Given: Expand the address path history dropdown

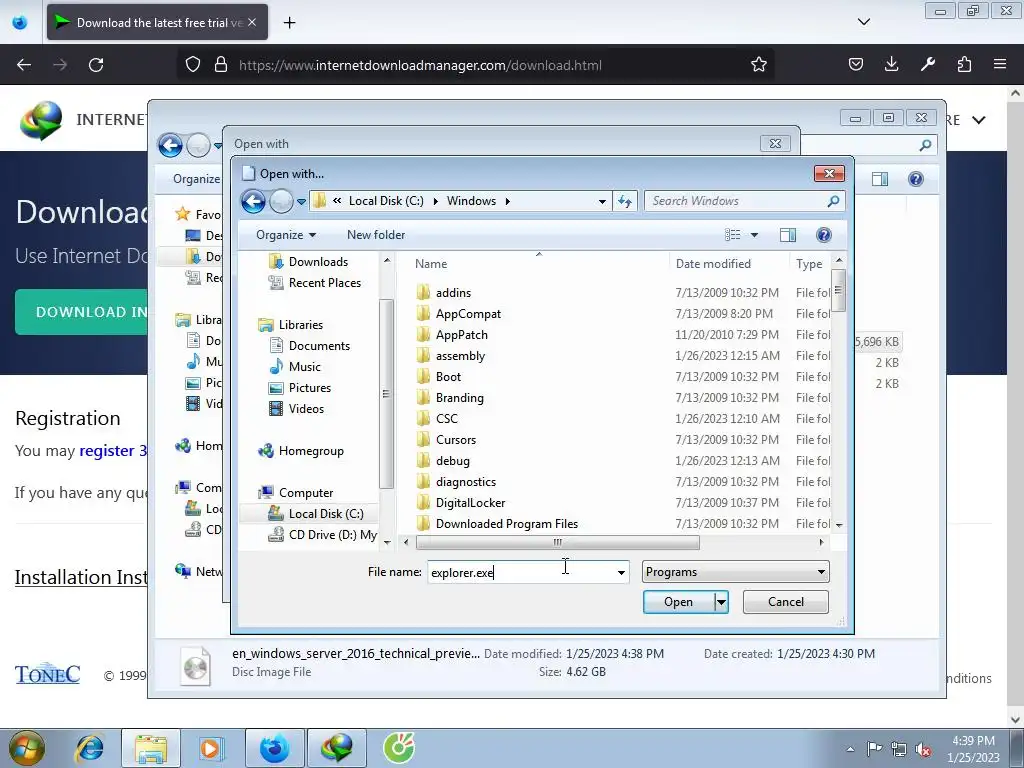Looking at the screenshot, I should coord(602,201).
